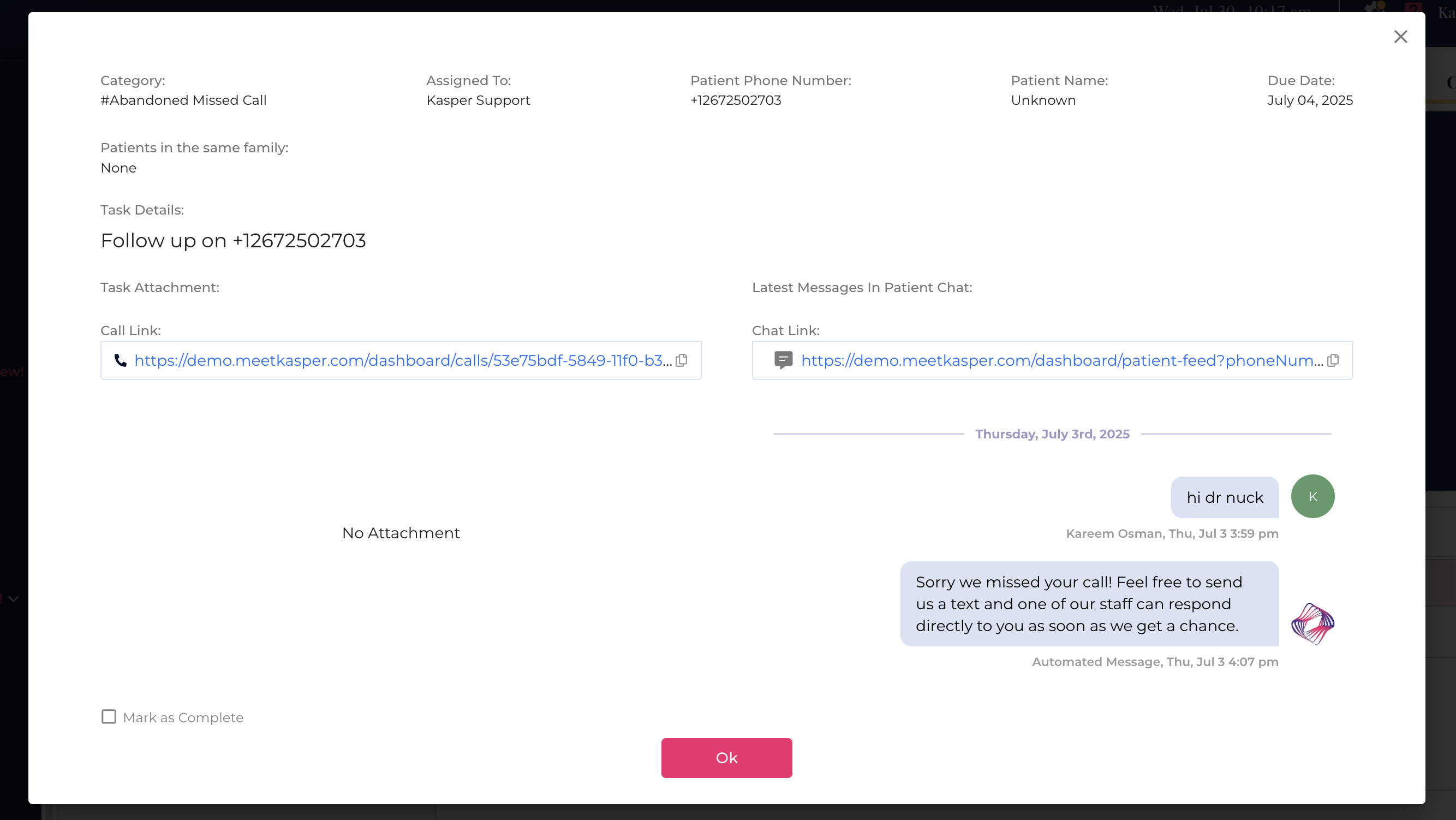Click the Mark as Complete label text
This screenshot has height=820, width=1456.
click(x=183, y=718)
